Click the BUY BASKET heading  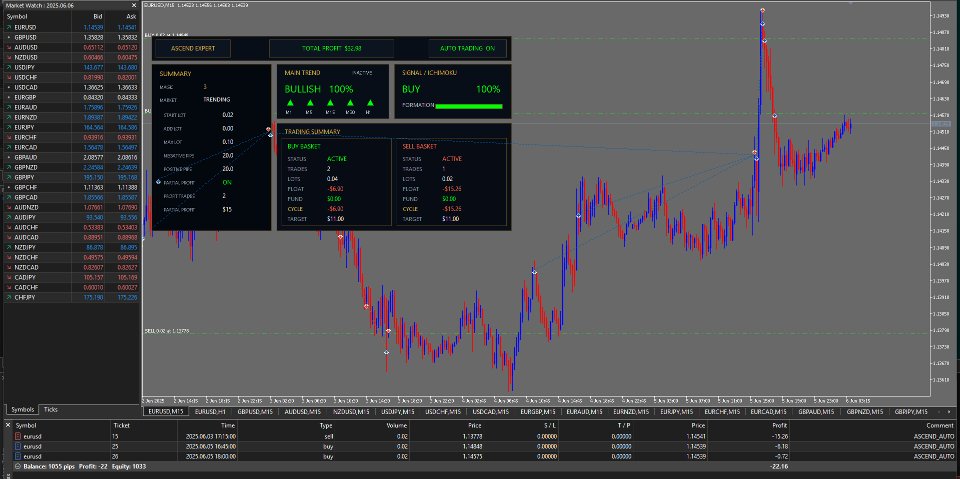304,147
